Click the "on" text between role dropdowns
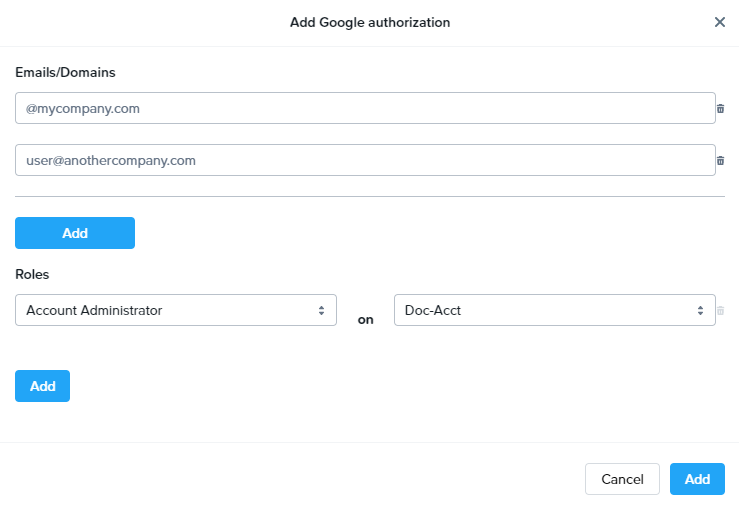 pos(366,320)
